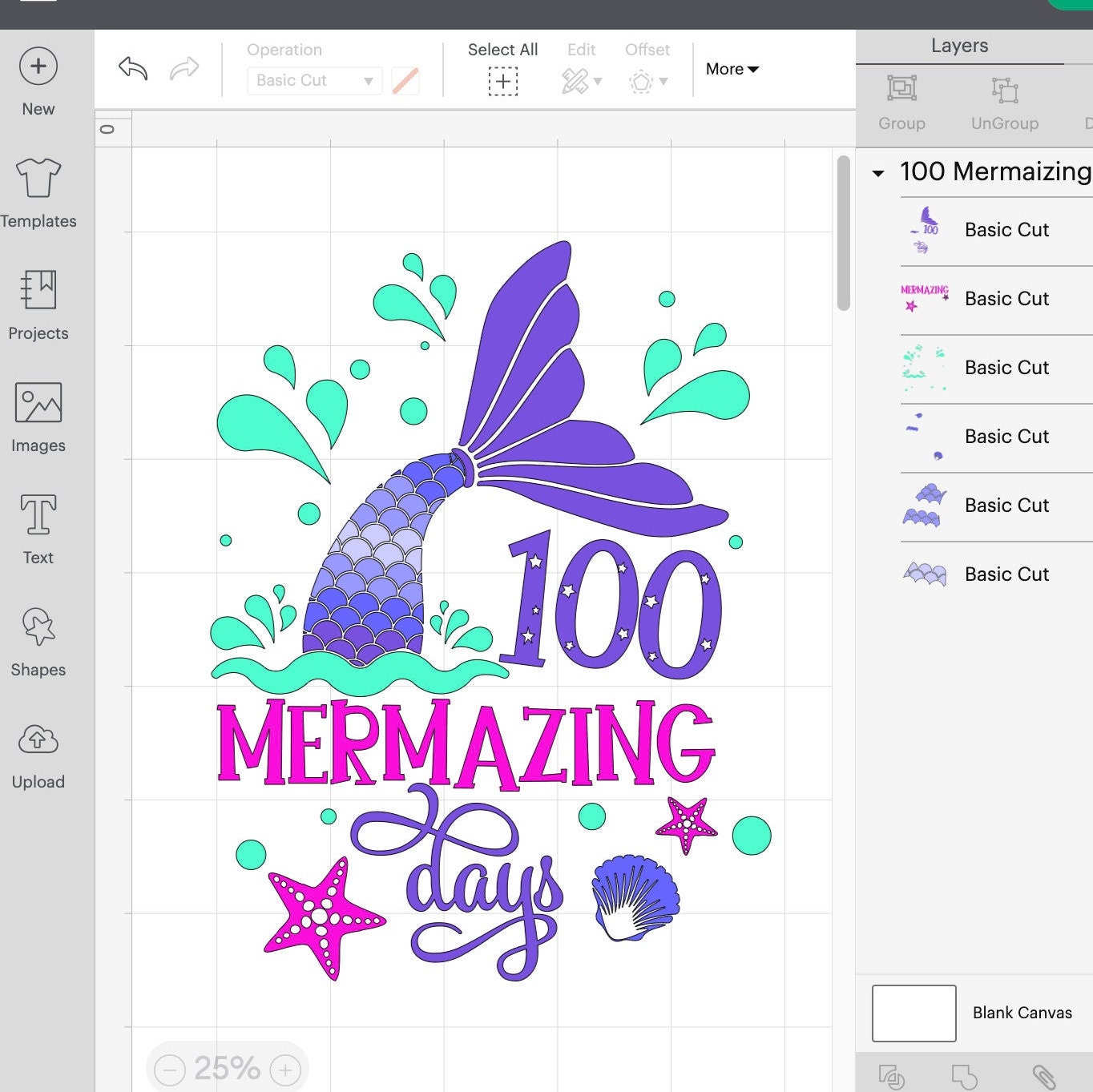Open the Basic Cut operation dropdown
Viewport: 1093px width, 1092px height.
click(x=313, y=80)
